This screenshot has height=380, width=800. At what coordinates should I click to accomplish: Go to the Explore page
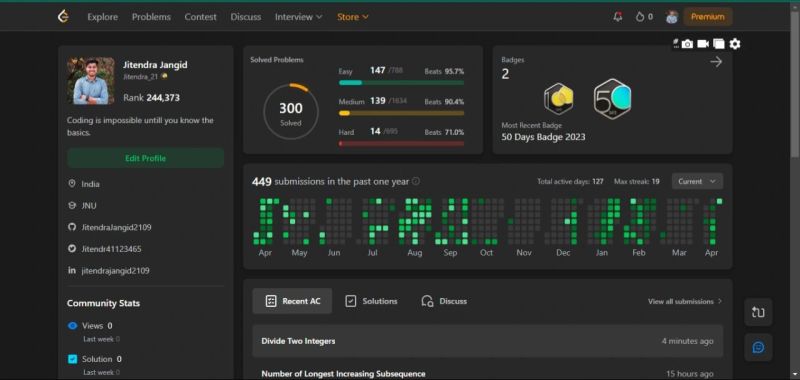pyautogui.click(x=103, y=17)
